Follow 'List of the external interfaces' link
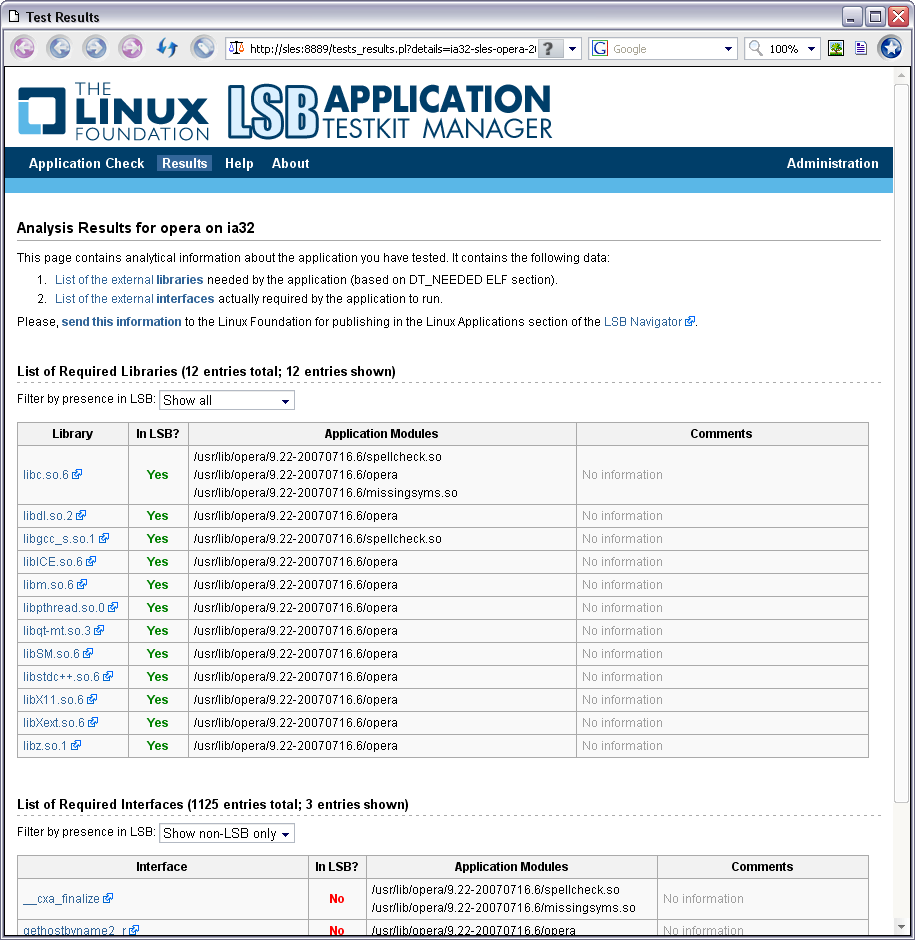915x940 pixels. coord(134,299)
